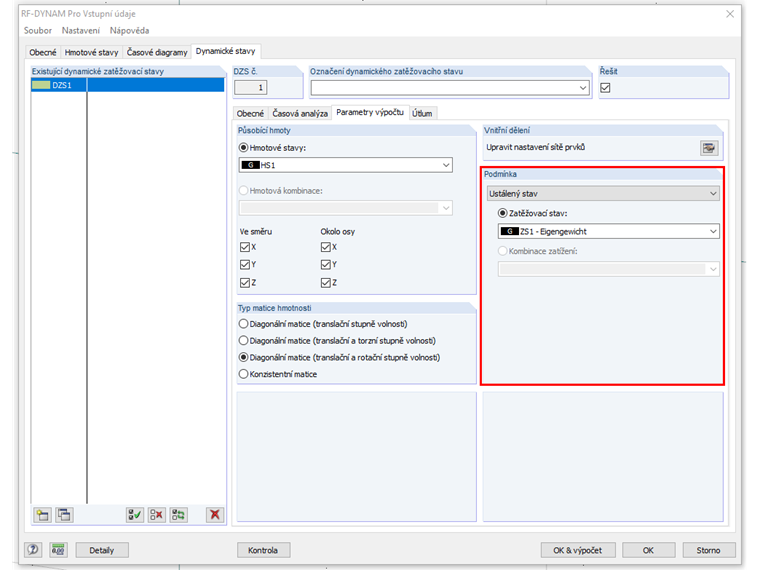The image size is (760, 570).
Task: Select the DZS1 row in the list
Action: pyautogui.click(x=128, y=85)
